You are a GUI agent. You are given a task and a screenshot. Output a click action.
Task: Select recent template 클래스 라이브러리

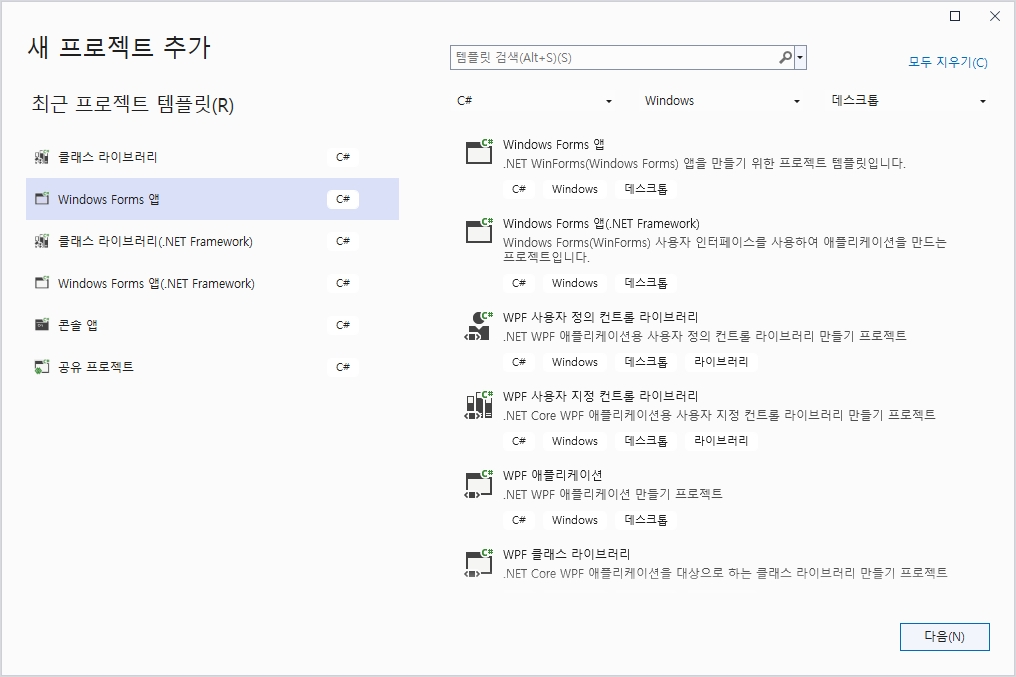(213, 157)
